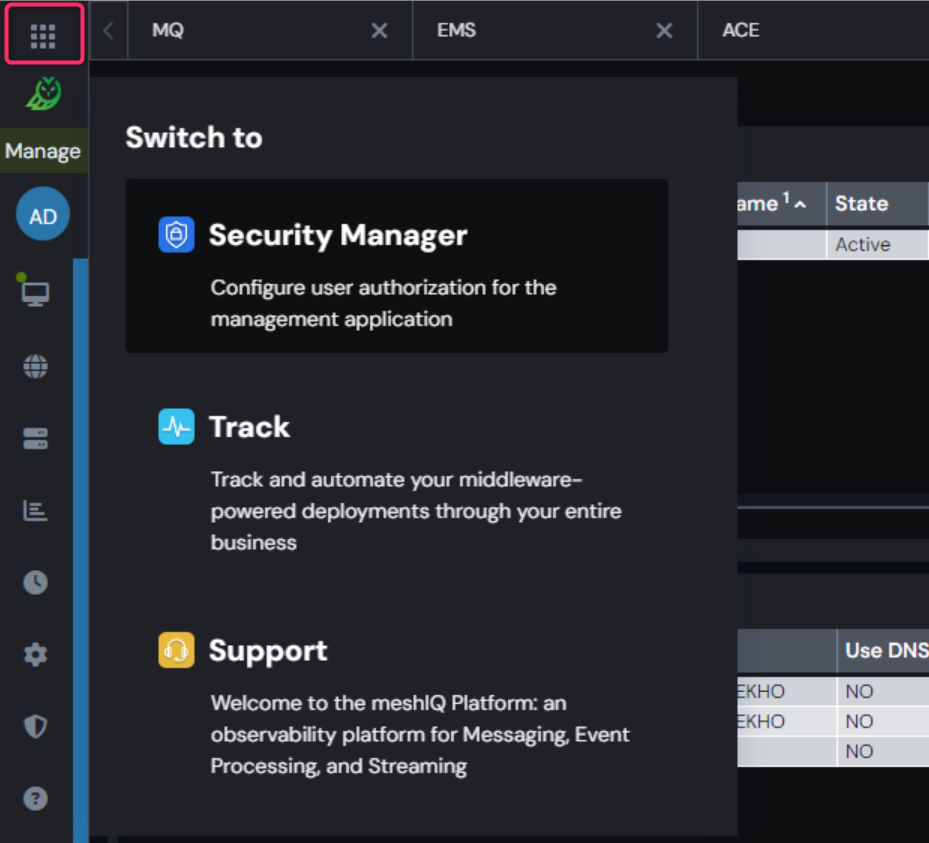Open the settings gear icon
Screen dimensions: 929x843
pyautogui.click(x=36, y=655)
